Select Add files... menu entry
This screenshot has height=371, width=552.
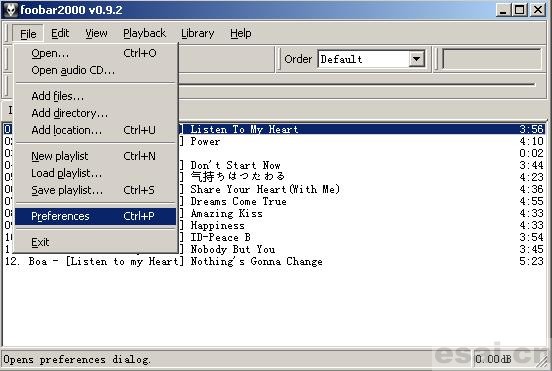click(95, 96)
